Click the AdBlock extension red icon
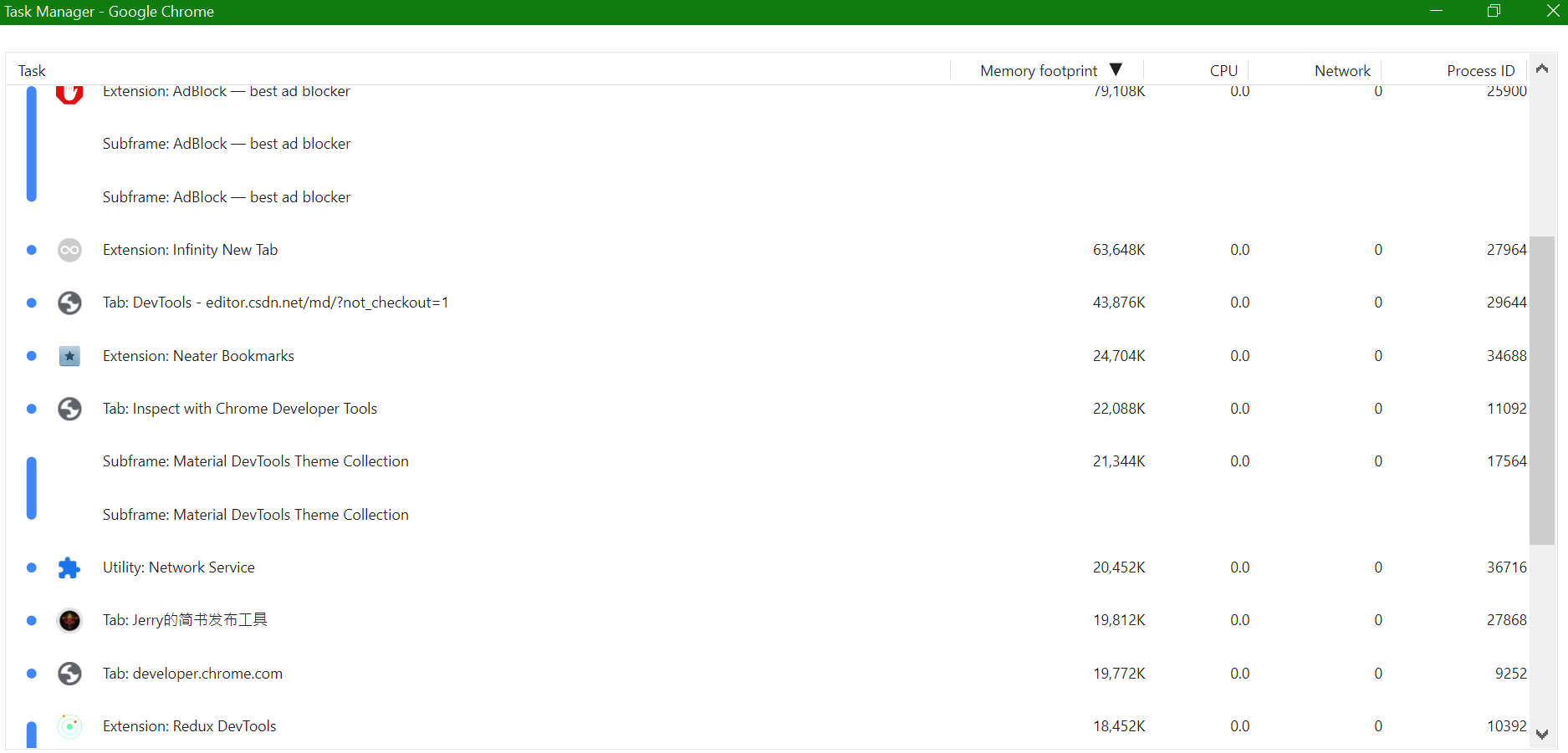Image resolution: width=1568 pixels, height=753 pixels. (x=69, y=94)
